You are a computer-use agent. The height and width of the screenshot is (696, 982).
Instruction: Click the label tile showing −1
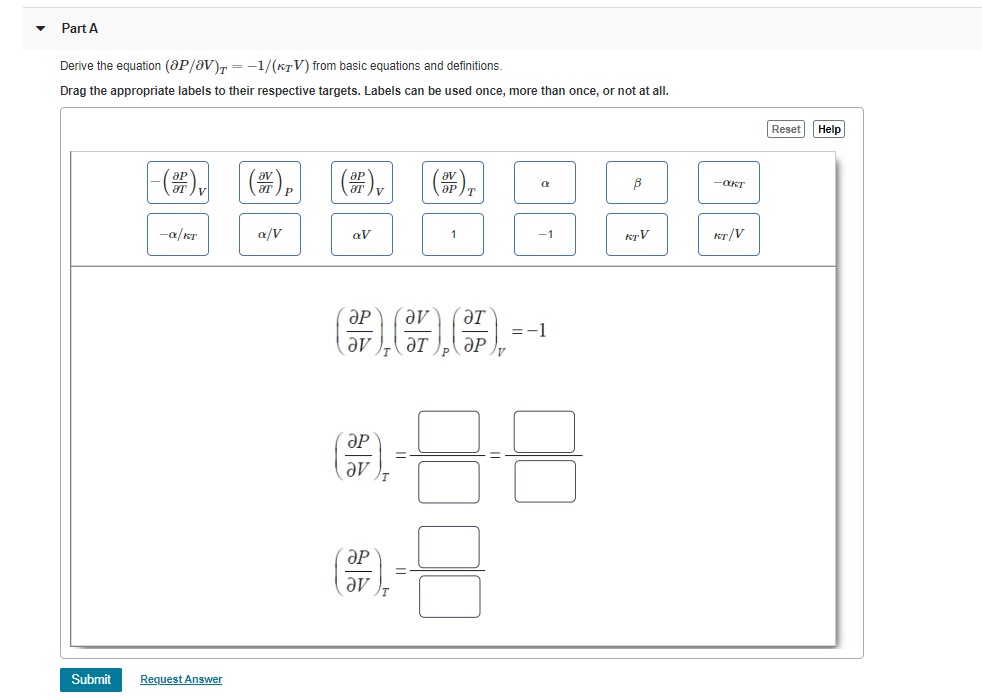click(x=545, y=234)
